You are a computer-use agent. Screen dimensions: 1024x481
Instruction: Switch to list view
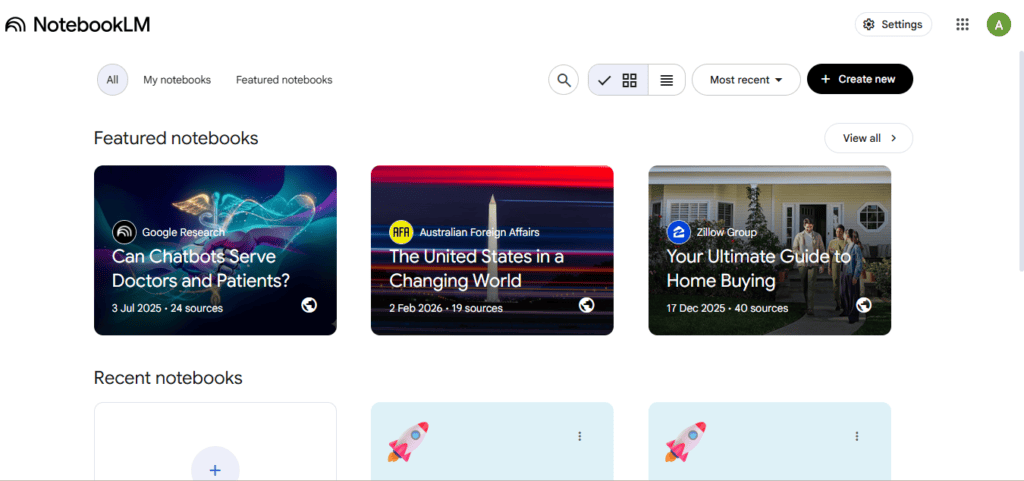[667, 80]
